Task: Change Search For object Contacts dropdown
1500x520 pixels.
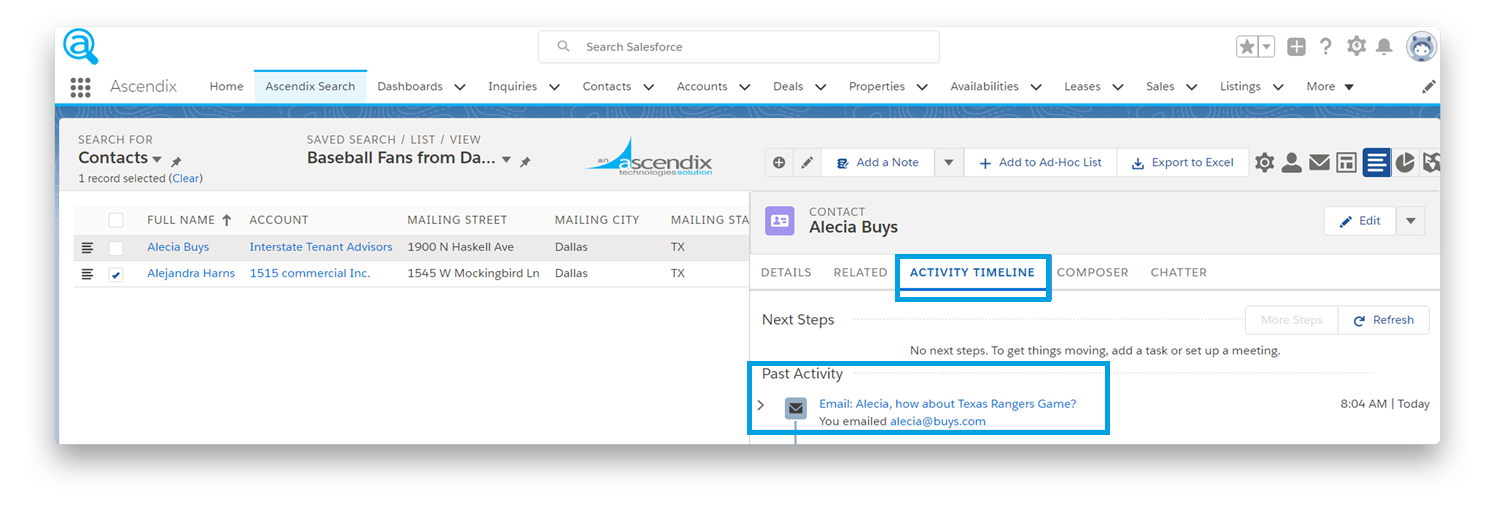Action: click(x=120, y=158)
